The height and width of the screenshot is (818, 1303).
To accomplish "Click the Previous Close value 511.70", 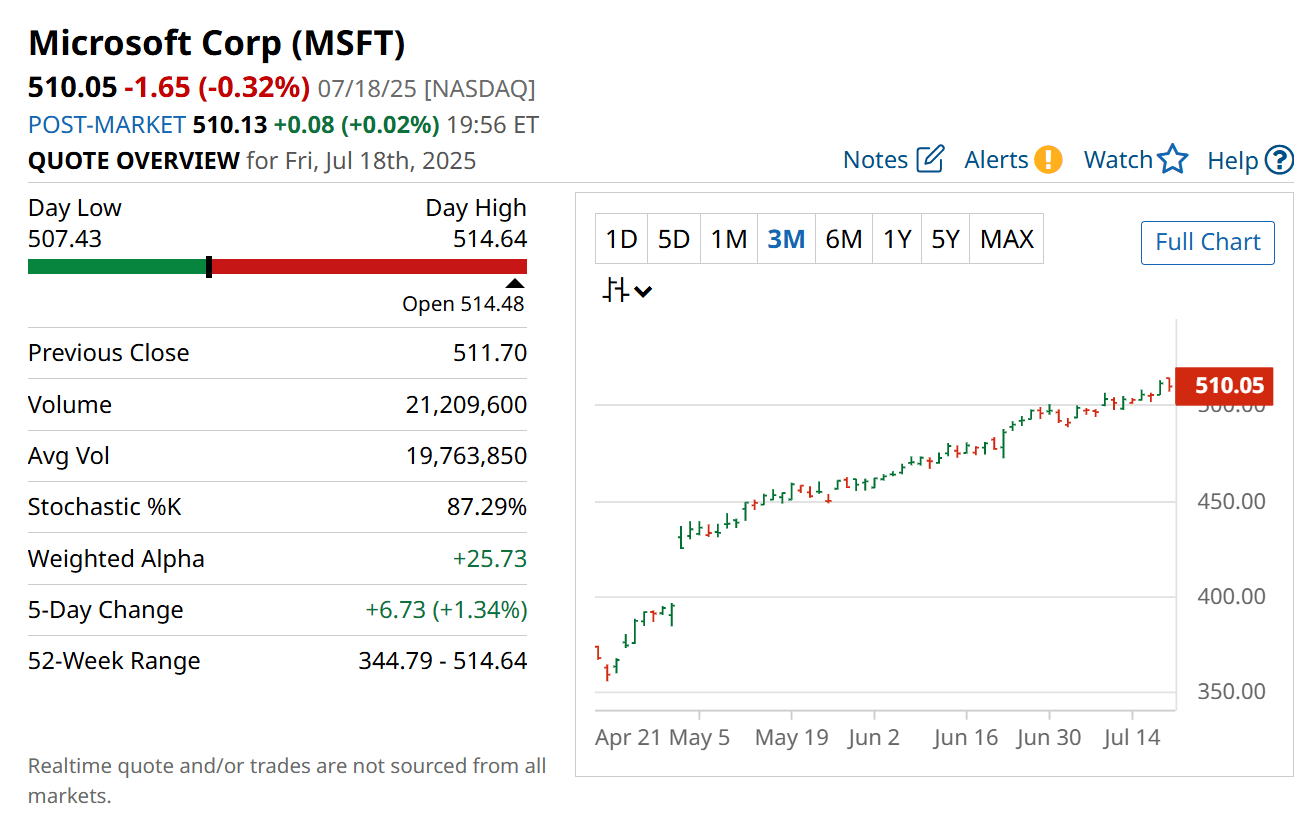I will click(x=490, y=353).
